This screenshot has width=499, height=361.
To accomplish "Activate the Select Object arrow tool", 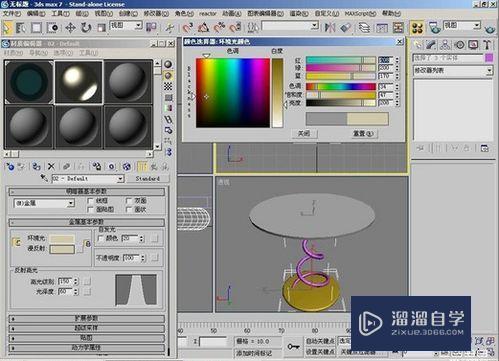I will tap(7, 28).
